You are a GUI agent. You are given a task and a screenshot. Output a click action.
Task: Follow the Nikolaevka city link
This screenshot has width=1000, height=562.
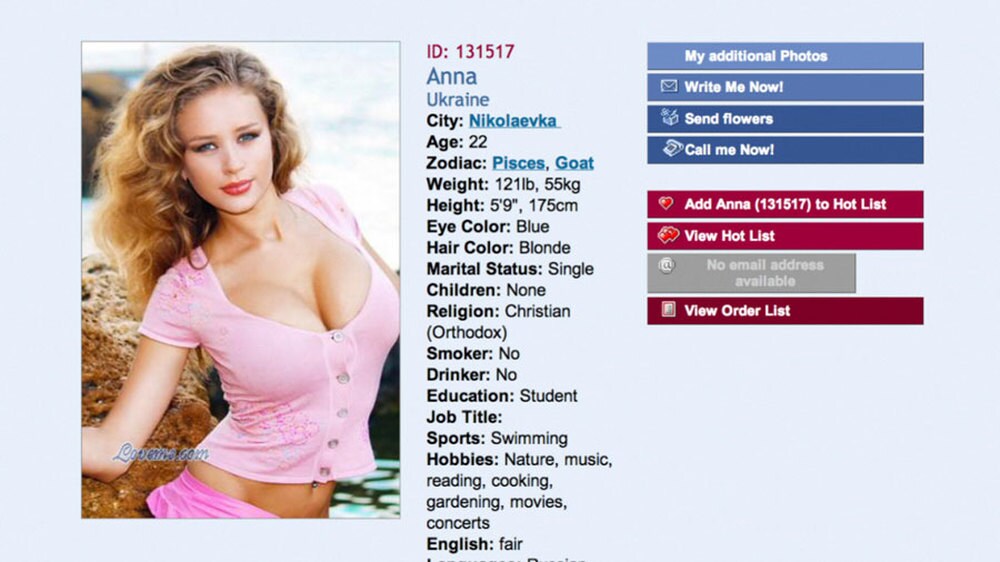[514, 121]
